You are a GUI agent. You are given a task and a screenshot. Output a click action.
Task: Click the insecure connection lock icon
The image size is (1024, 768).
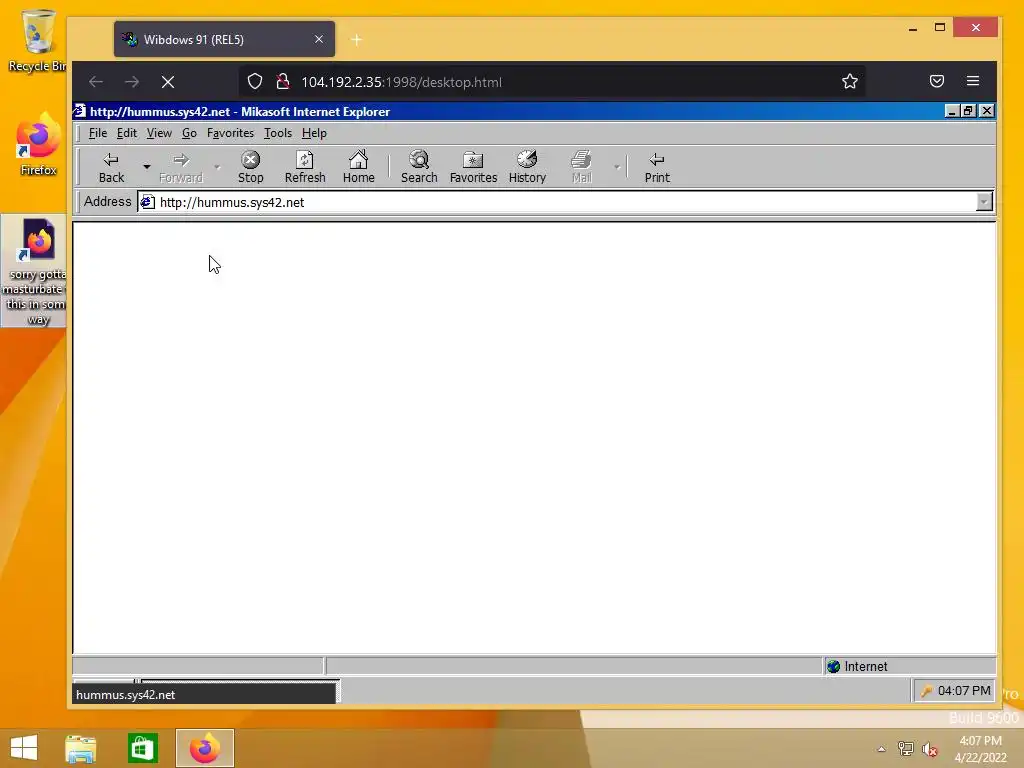click(x=283, y=82)
